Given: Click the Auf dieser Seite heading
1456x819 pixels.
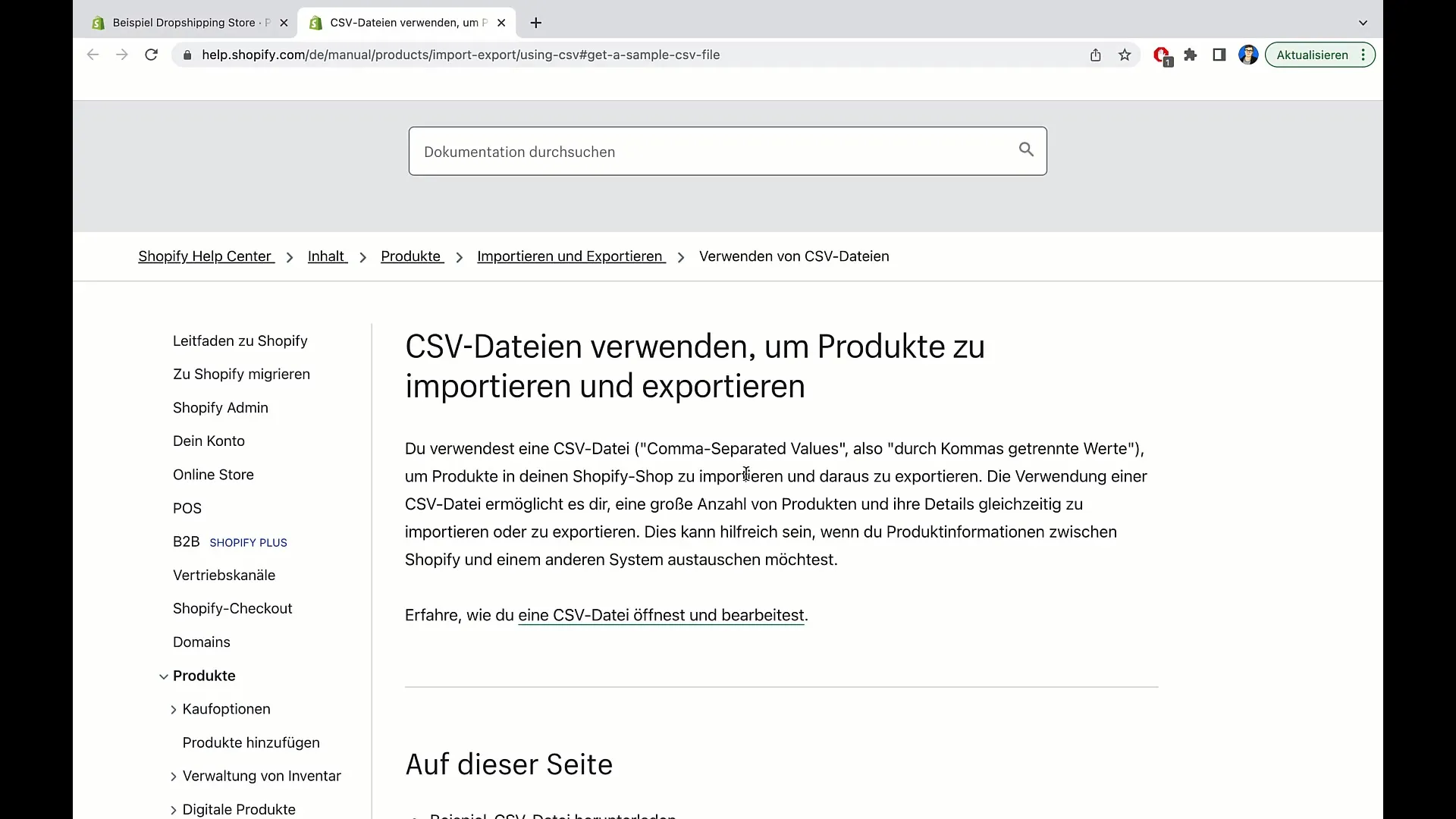Looking at the screenshot, I should coord(509,764).
